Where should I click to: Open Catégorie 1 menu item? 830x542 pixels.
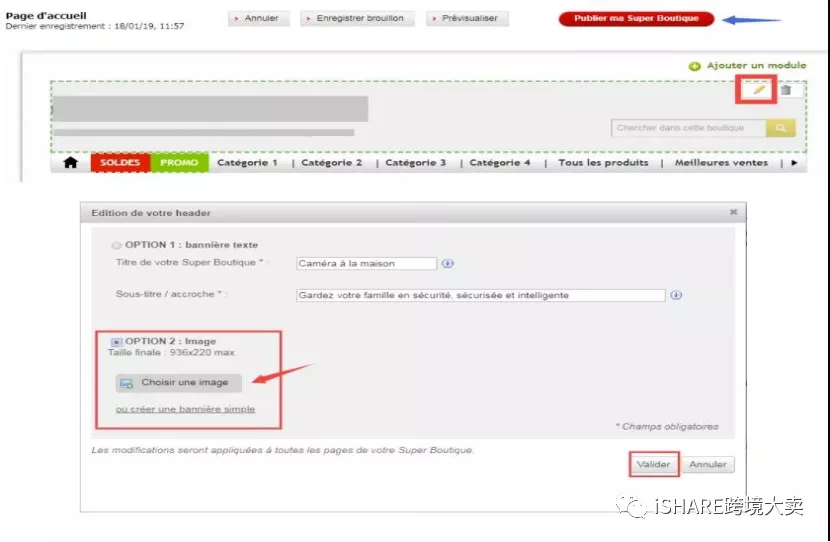247,162
